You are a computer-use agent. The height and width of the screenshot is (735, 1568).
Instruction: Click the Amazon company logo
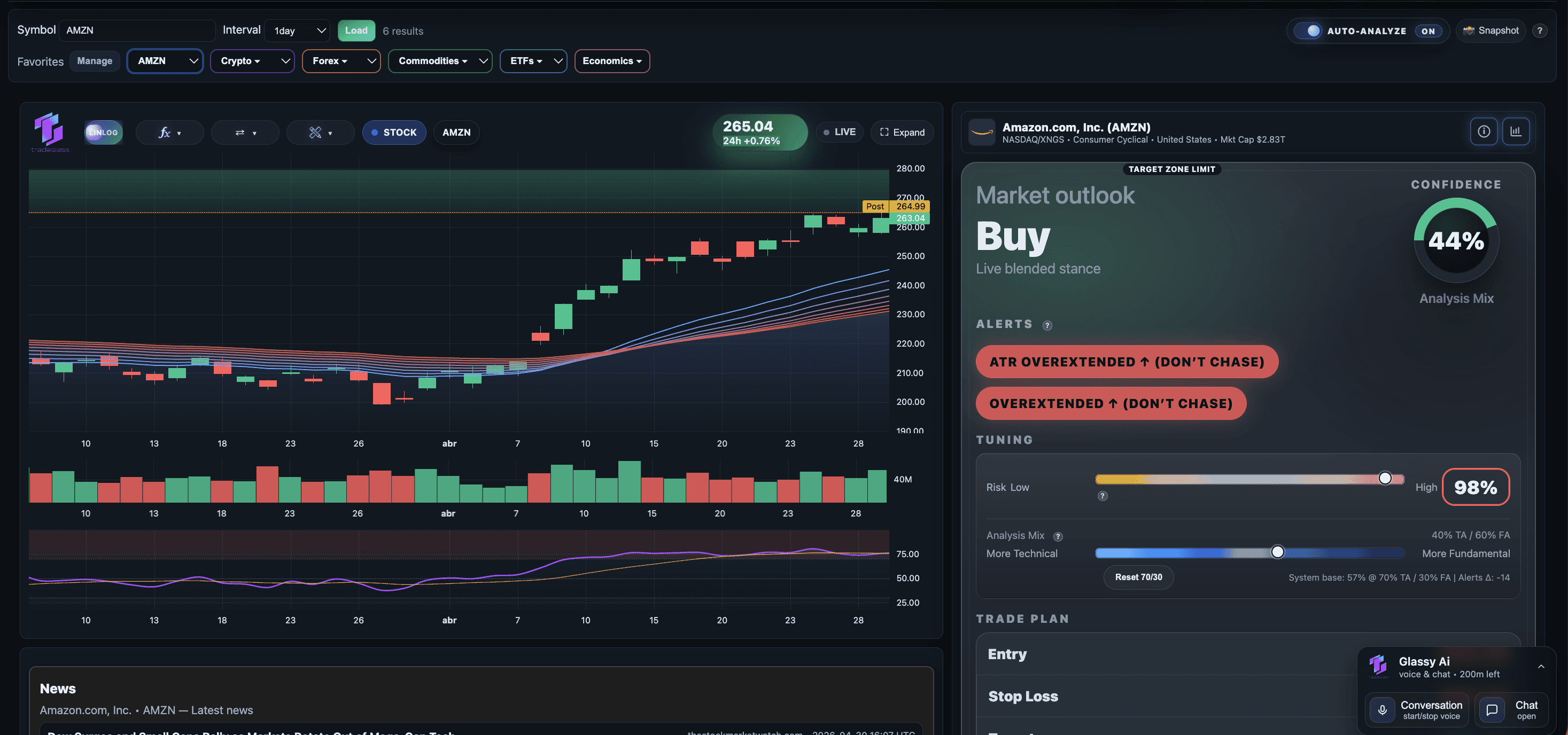(982, 132)
